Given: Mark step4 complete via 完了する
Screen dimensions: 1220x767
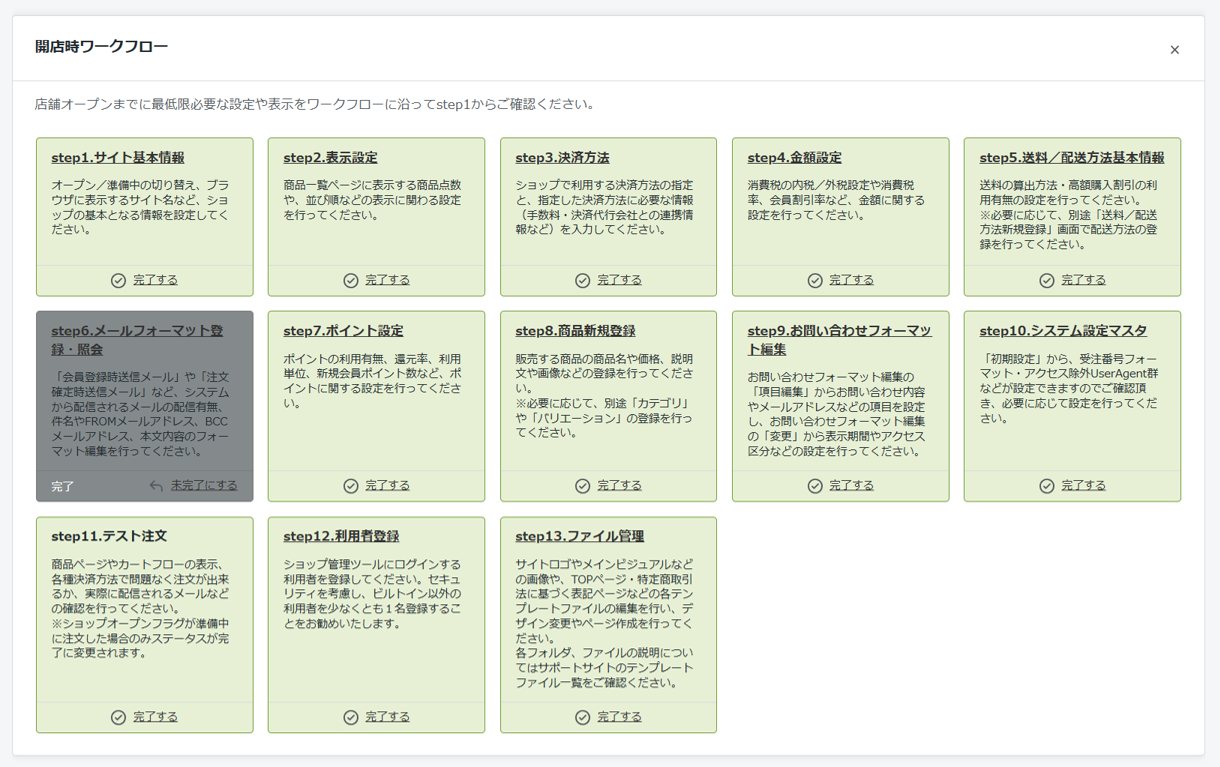Looking at the screenshot, I should [851, 281].
